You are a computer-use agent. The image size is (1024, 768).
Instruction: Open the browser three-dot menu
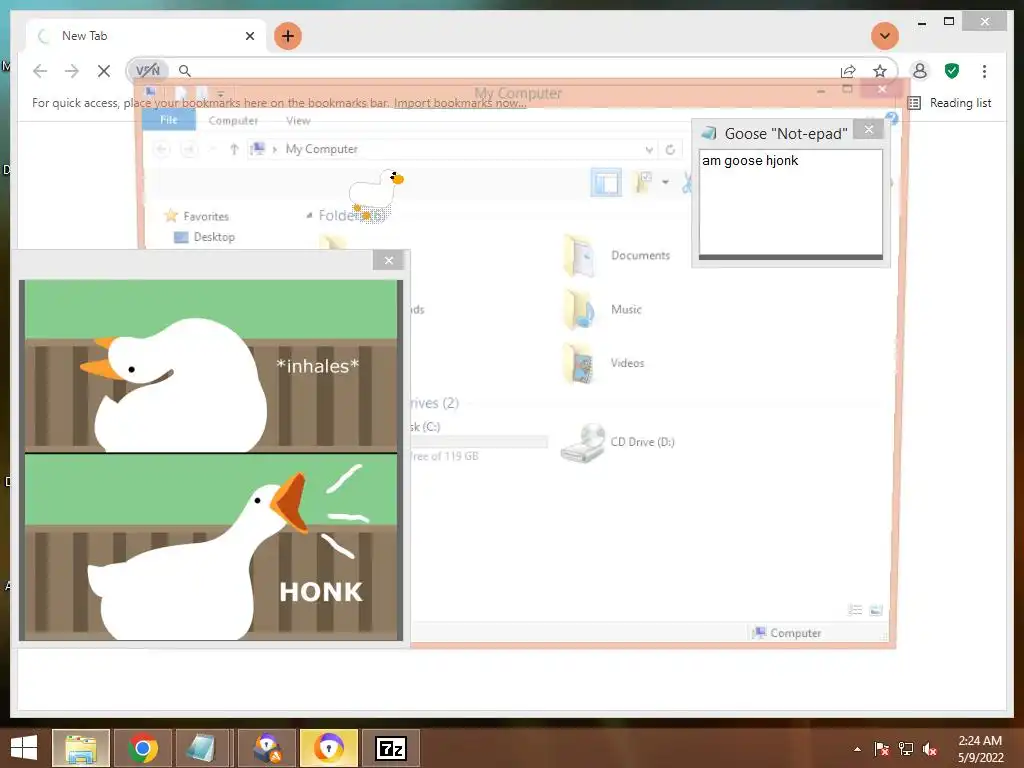[x=984, y=71]
